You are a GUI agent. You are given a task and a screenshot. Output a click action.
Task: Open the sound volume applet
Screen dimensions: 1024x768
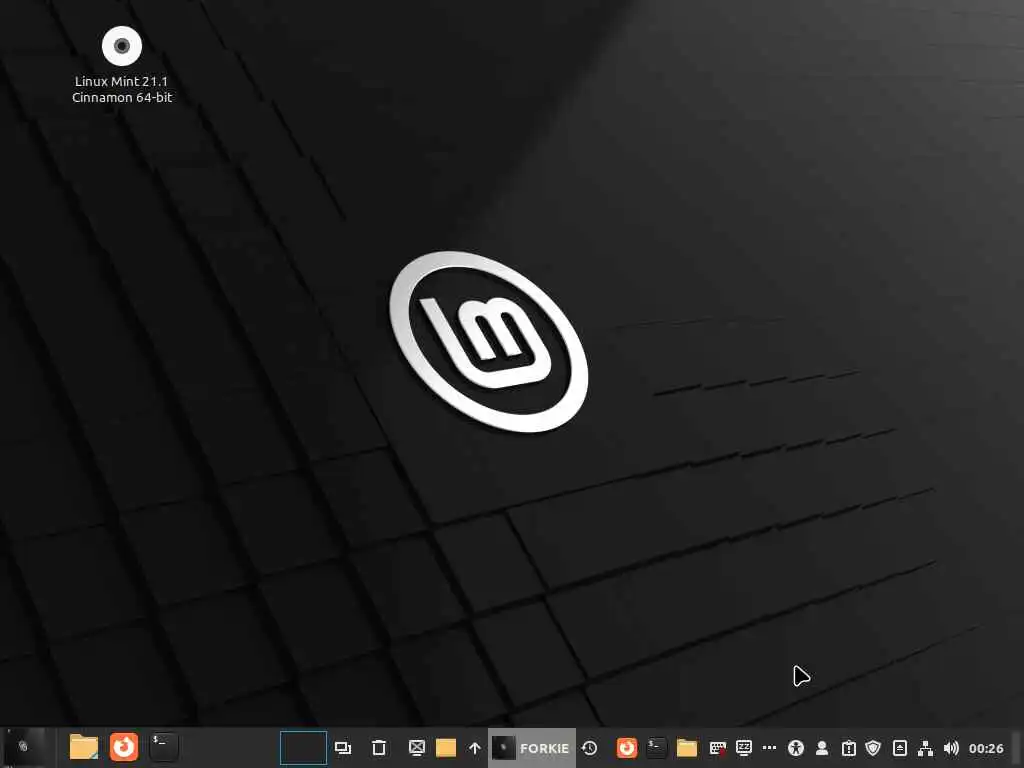pyautogui.click(x=952, y=748)
